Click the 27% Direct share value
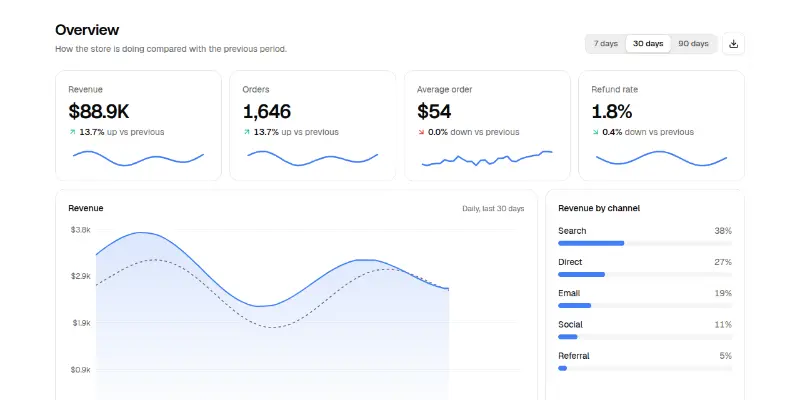Viewport: 800px width, 400px height. (x=723, y=262)
